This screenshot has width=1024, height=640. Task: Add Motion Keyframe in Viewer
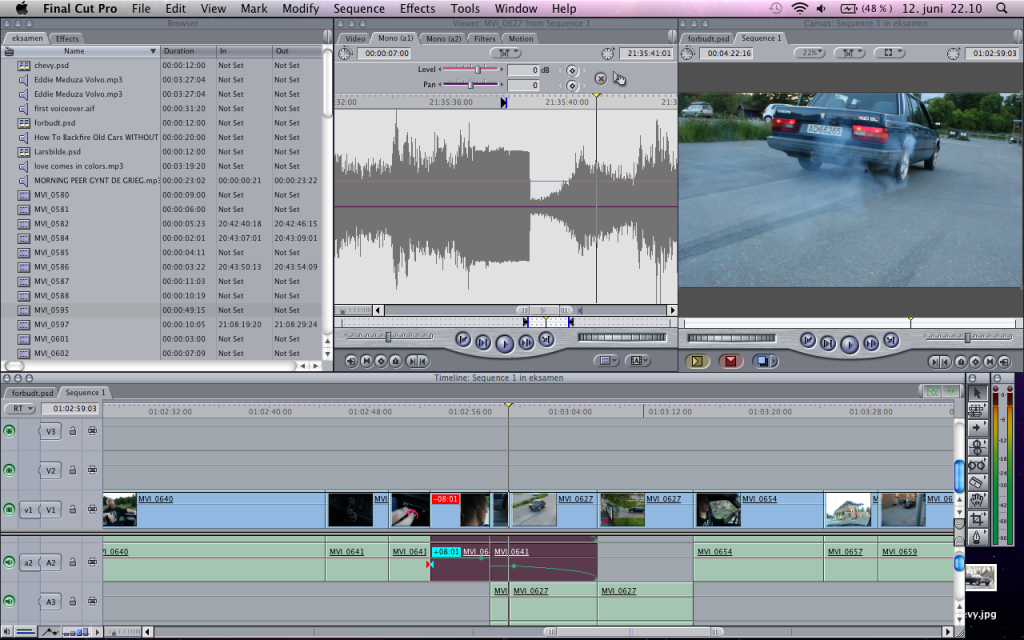tap(381, 360)
